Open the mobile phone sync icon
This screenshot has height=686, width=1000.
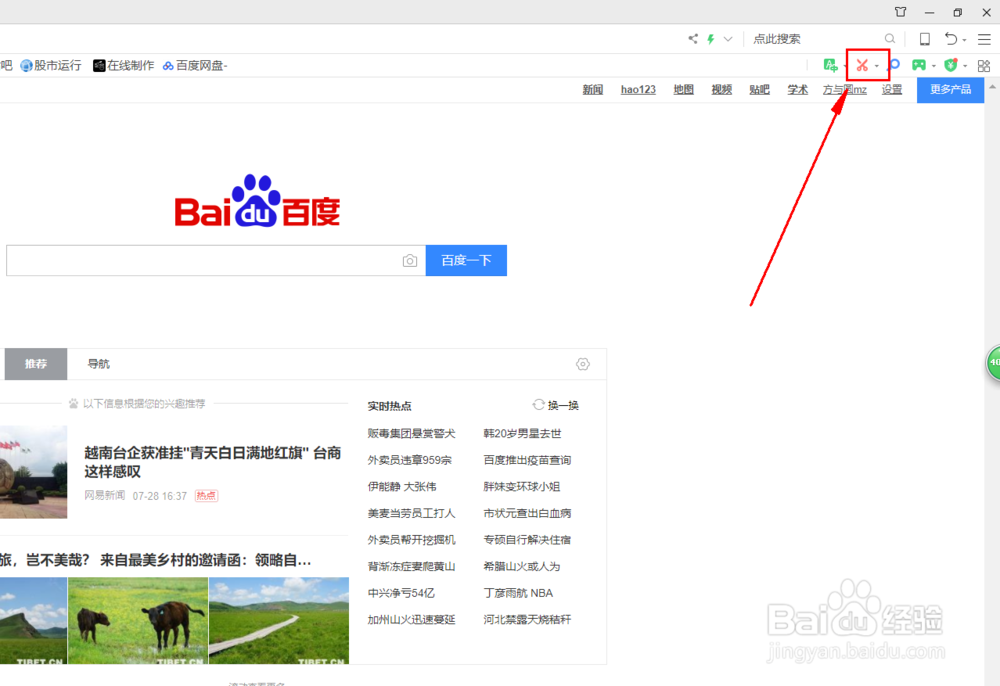click(923, 39)
